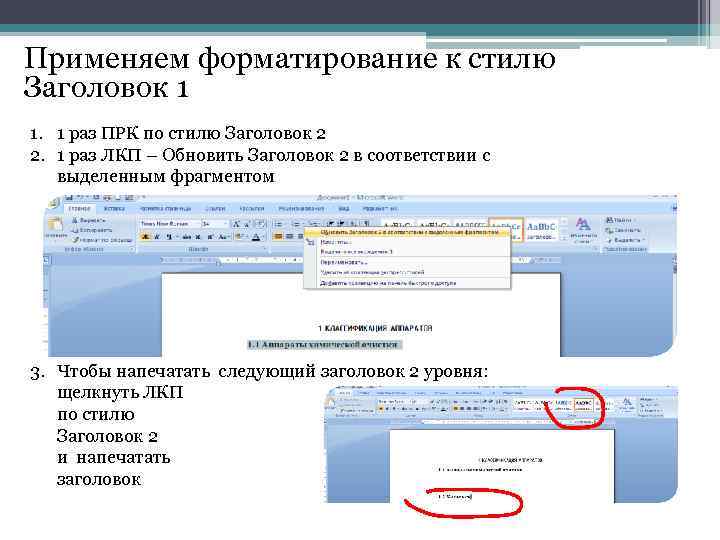
Task: Toggle Strikethrough in upper Word font group
Action: [187, 237]
